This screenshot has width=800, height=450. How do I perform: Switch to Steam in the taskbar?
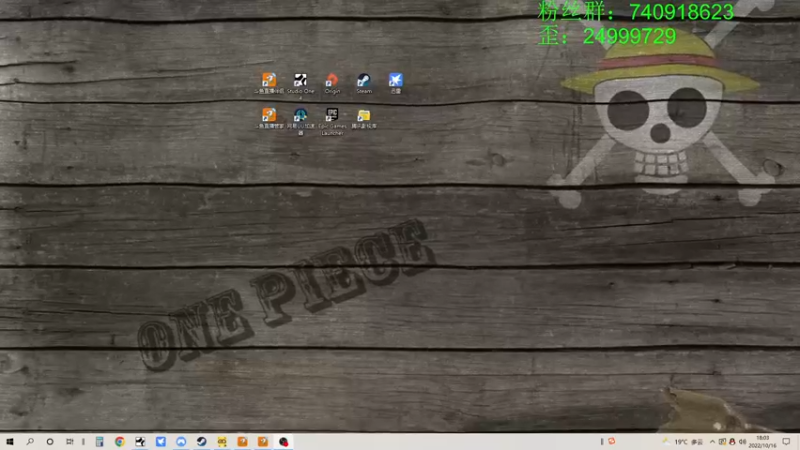coord(202,441)
